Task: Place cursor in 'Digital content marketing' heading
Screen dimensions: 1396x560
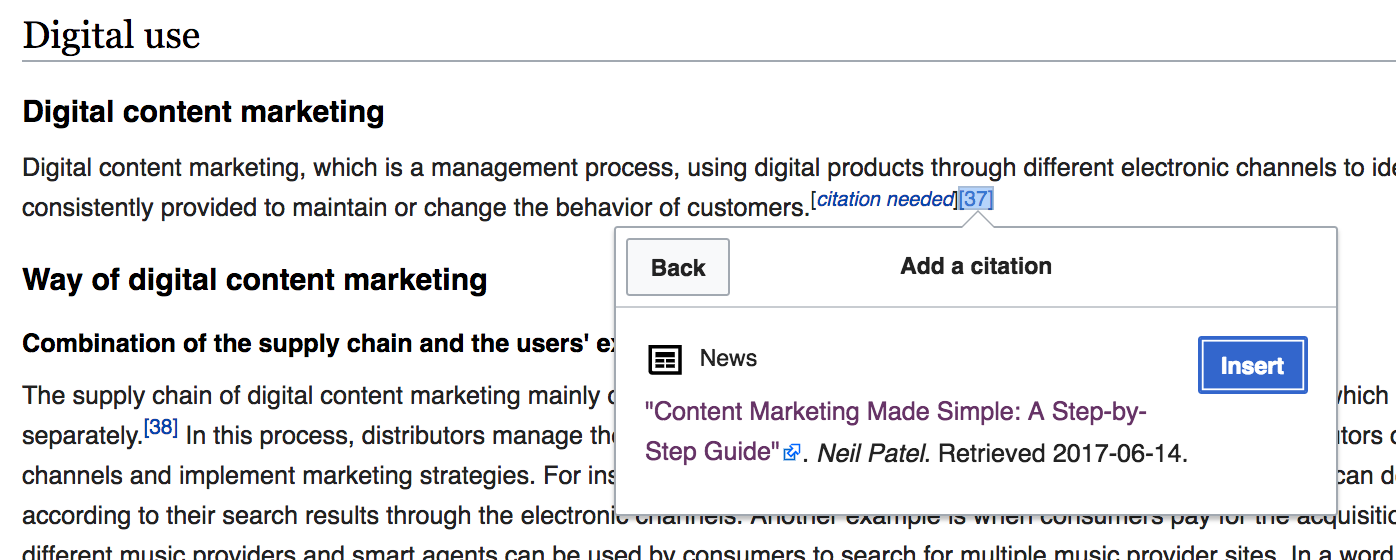Action: (203, 111)
